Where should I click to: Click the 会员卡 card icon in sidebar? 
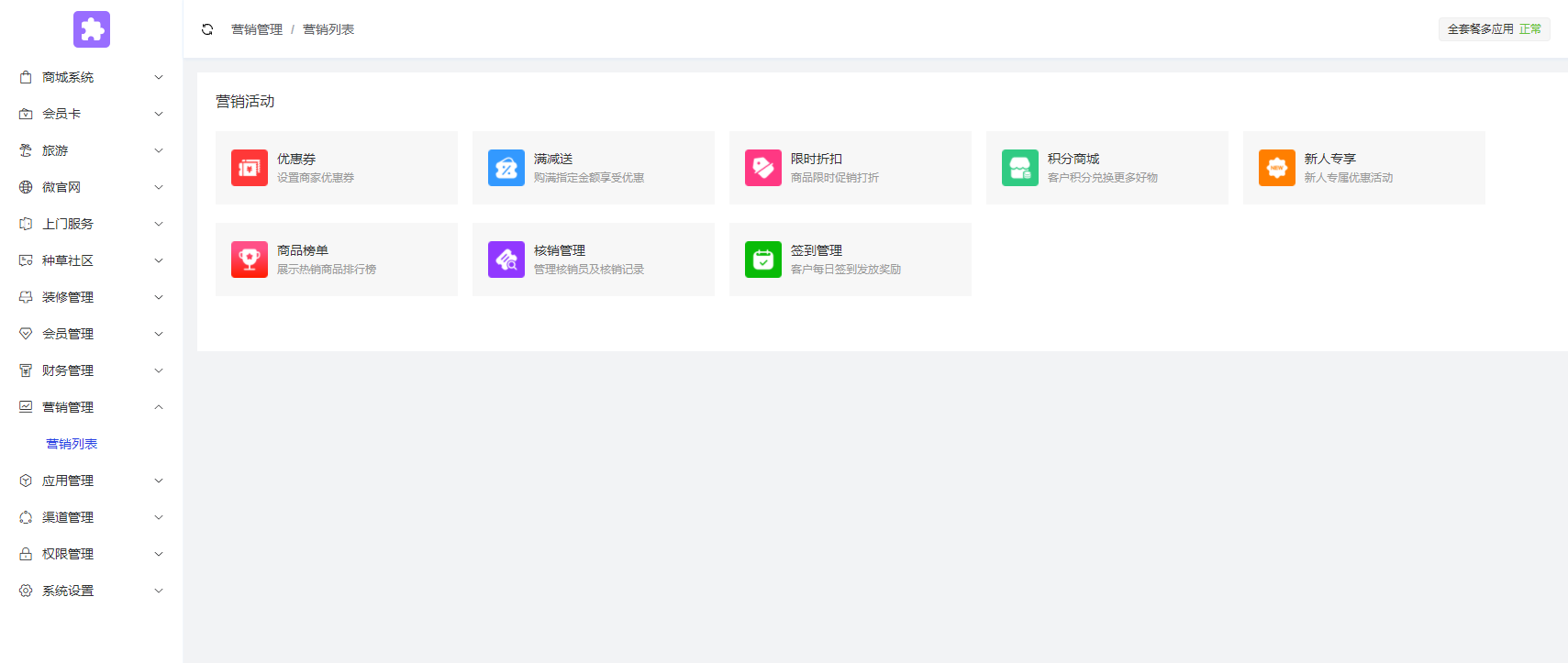pyautogui.click(x=26, y=114)
